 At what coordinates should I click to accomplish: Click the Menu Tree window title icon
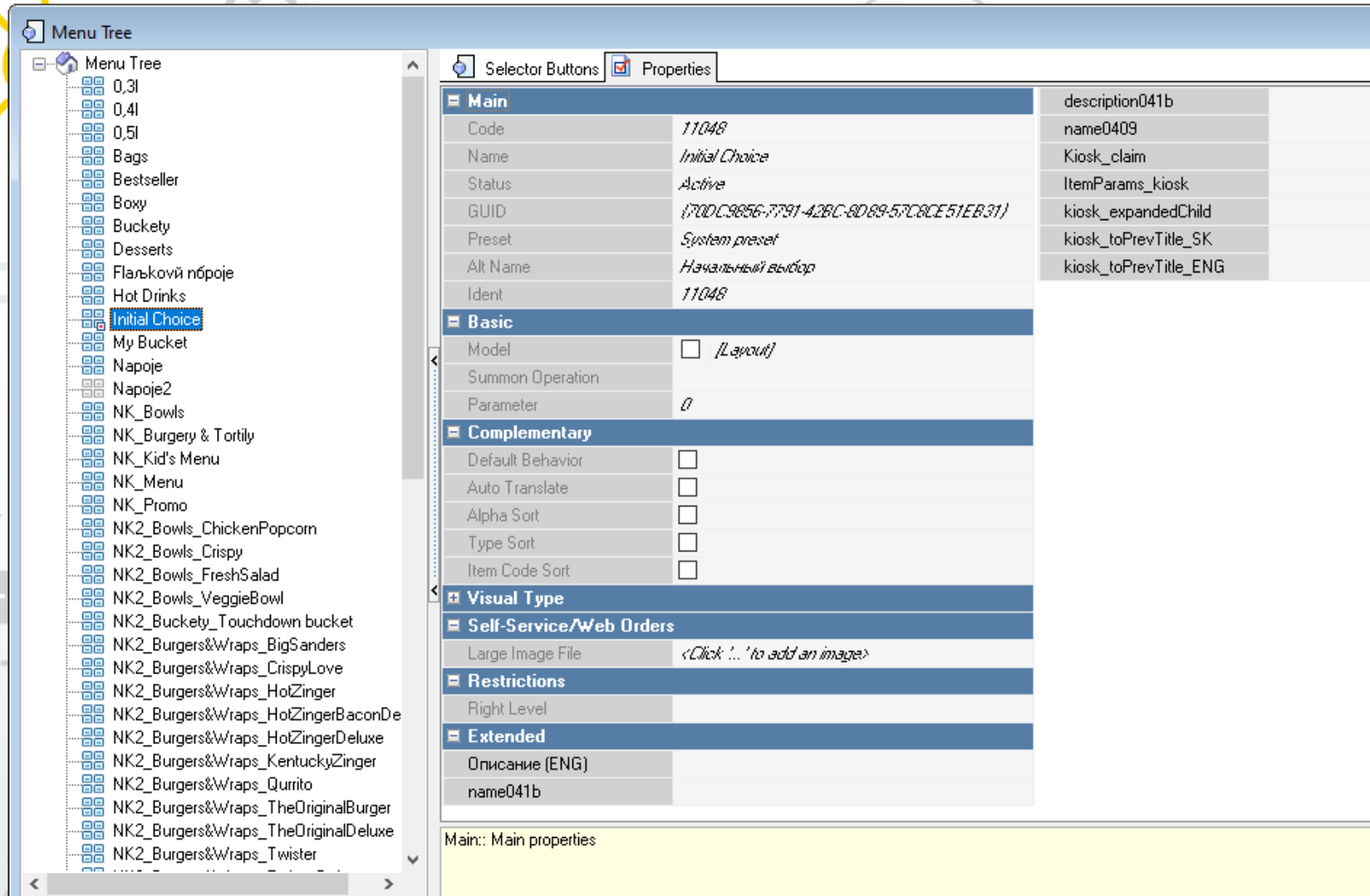coord(32,32)
